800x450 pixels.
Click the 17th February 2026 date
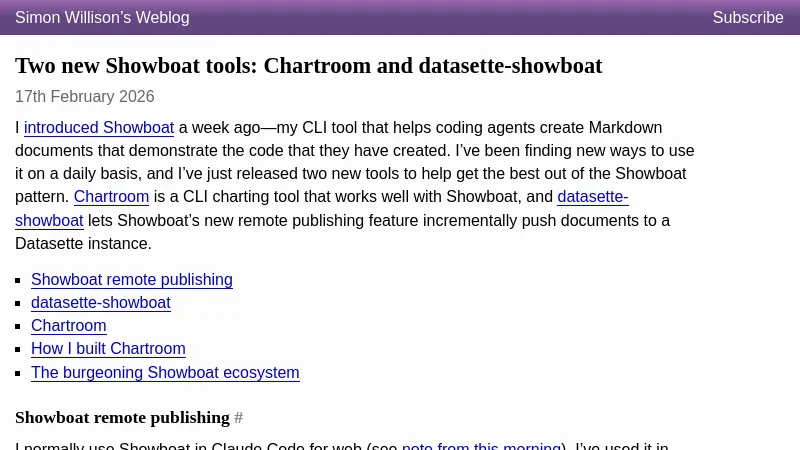click(85, 97)
